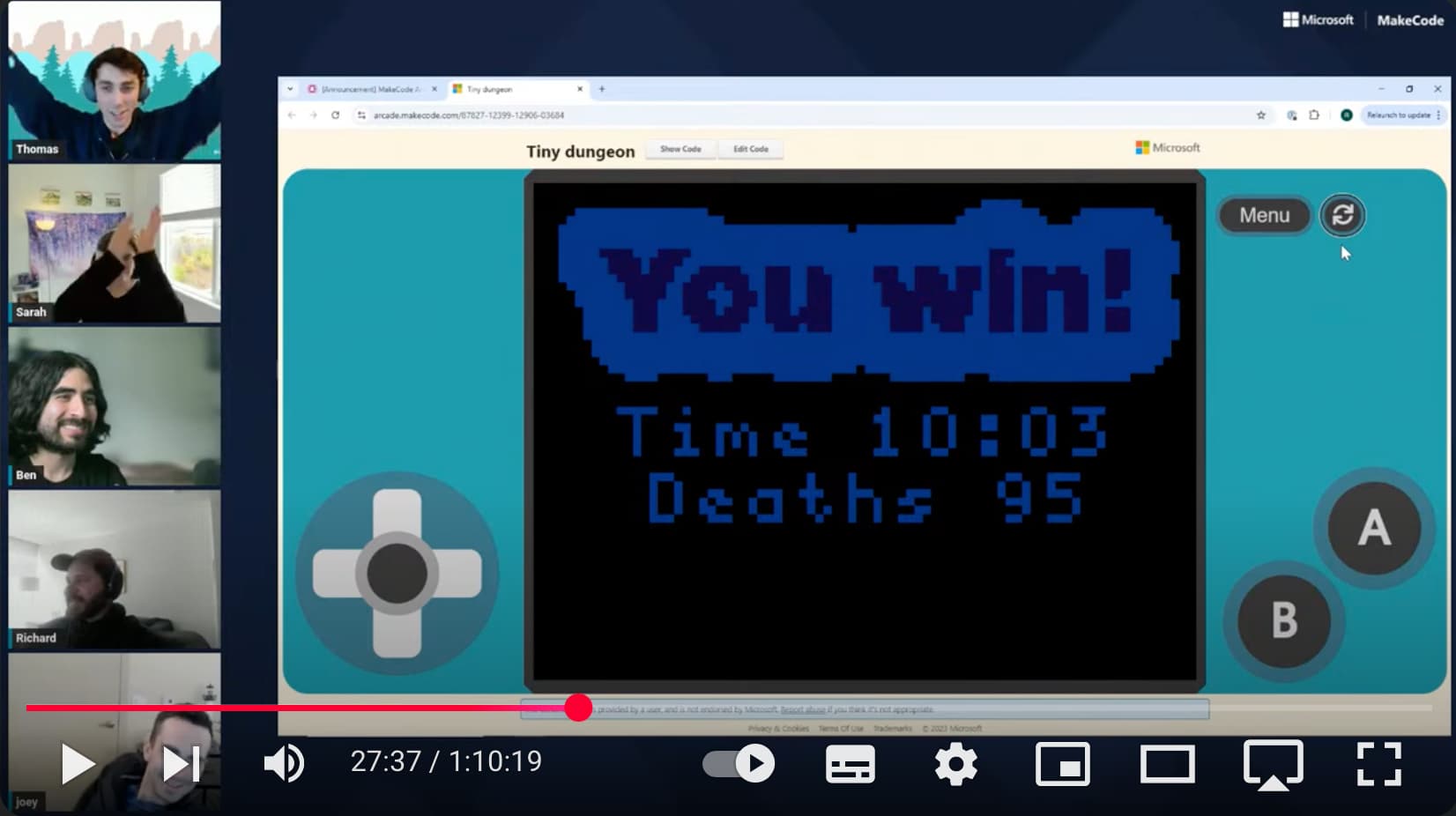Mute the video volume
1456x816 pixels.
pos(285,763)
